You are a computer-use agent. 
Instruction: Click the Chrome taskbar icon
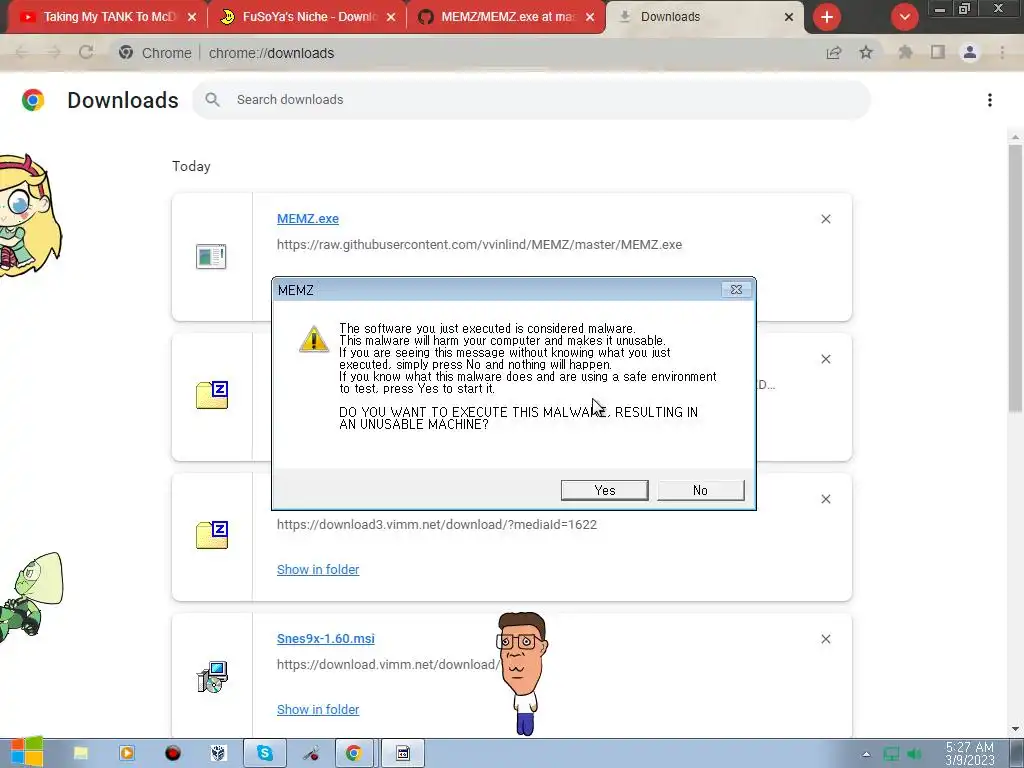(x=354, y=753)
